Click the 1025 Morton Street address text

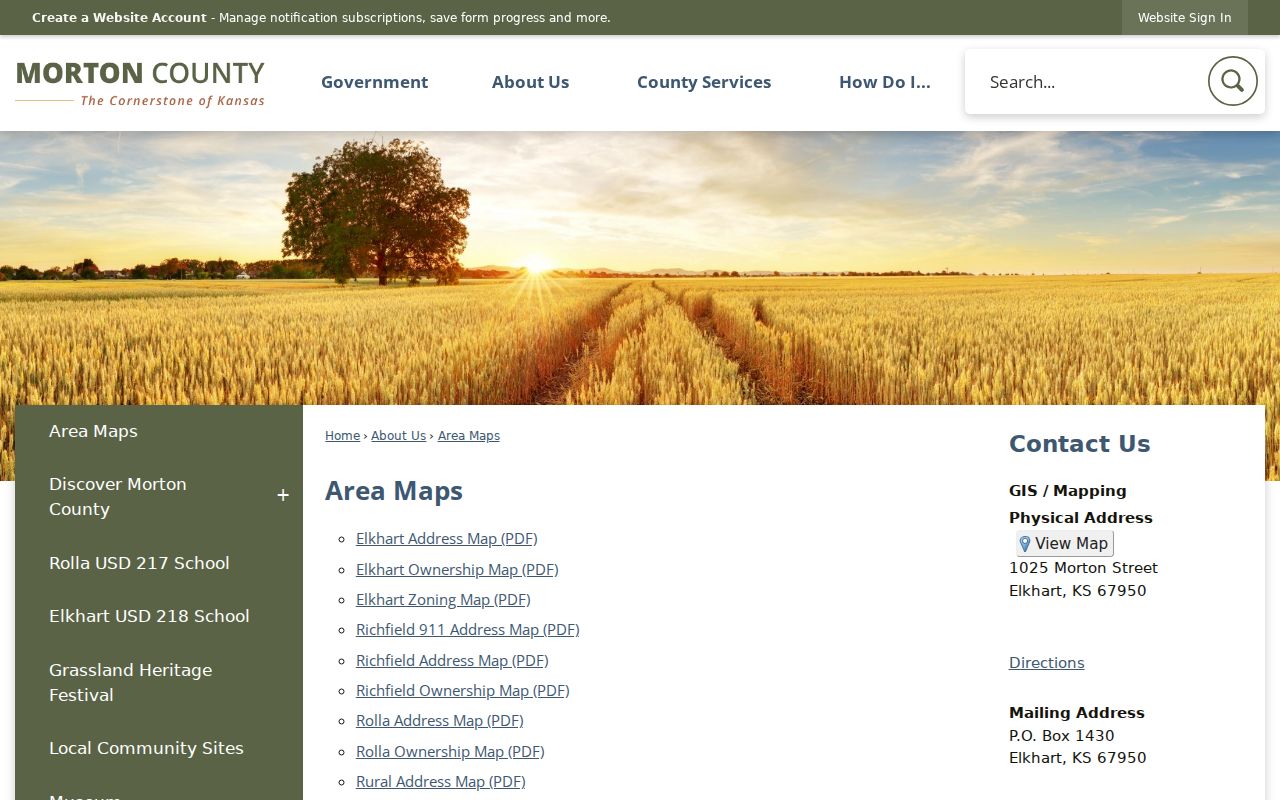[x=1083, y=568]
